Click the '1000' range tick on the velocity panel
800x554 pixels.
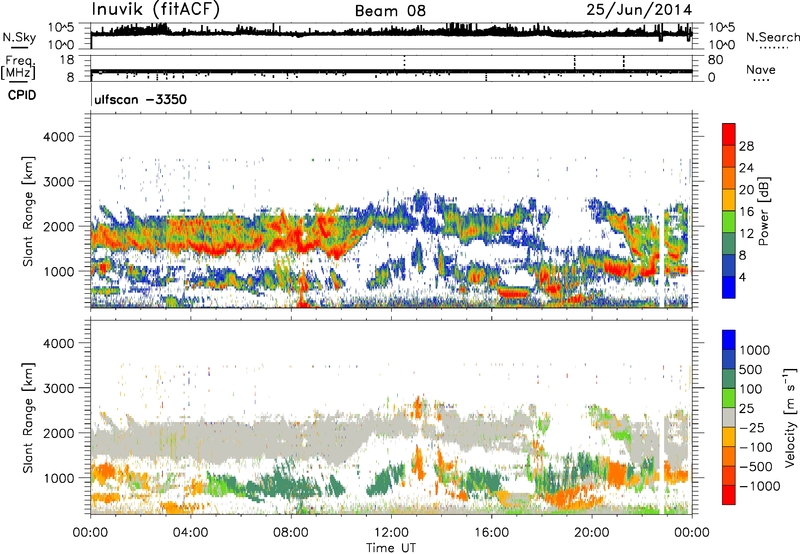tap(59, 478)
